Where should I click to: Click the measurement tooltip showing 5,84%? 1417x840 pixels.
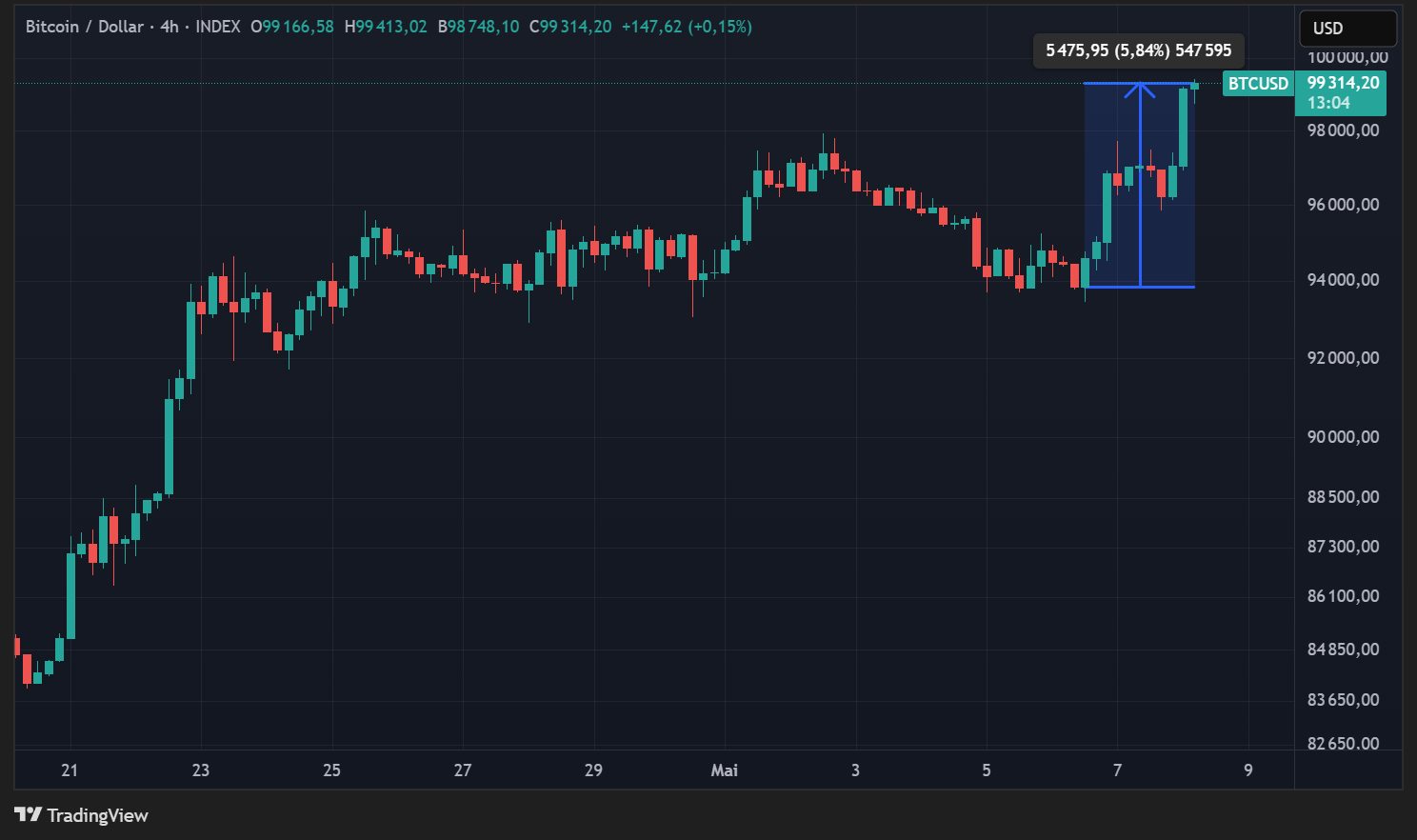pyautogui.click(x=1138, y=50)
